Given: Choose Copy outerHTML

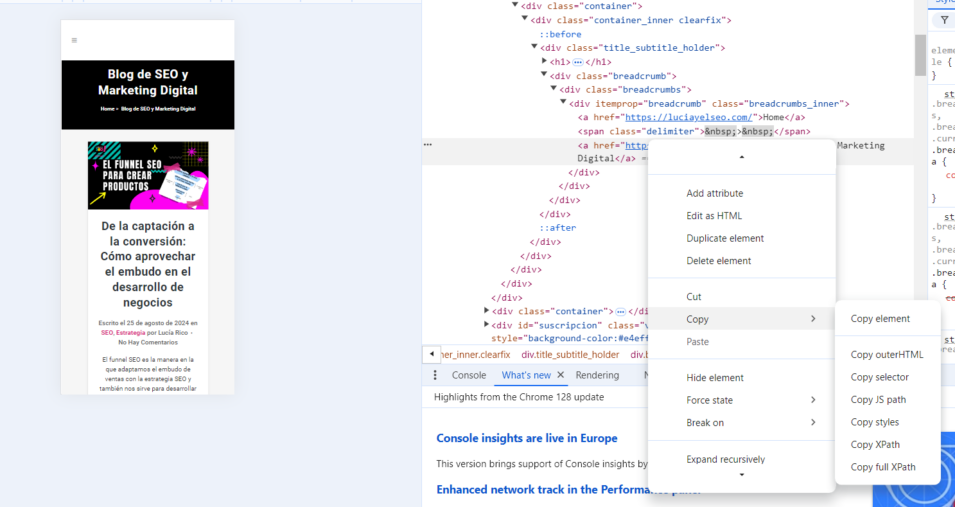Looking at the screenshot, I should [887, 355].
